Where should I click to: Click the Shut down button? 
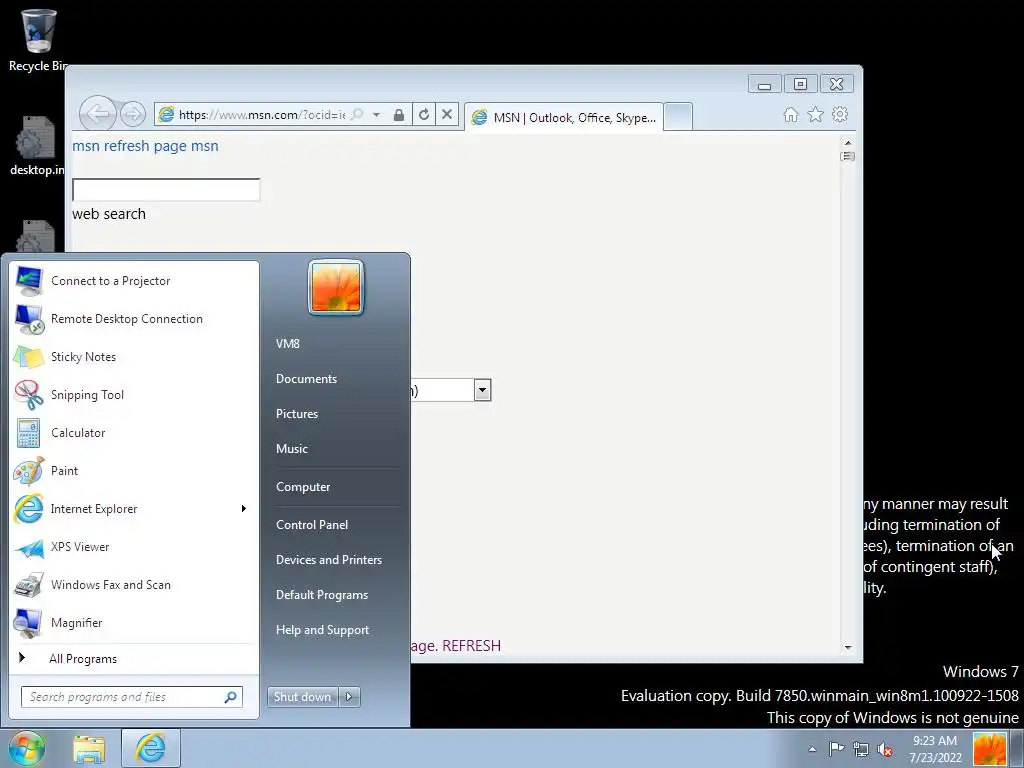pos(302,697)
